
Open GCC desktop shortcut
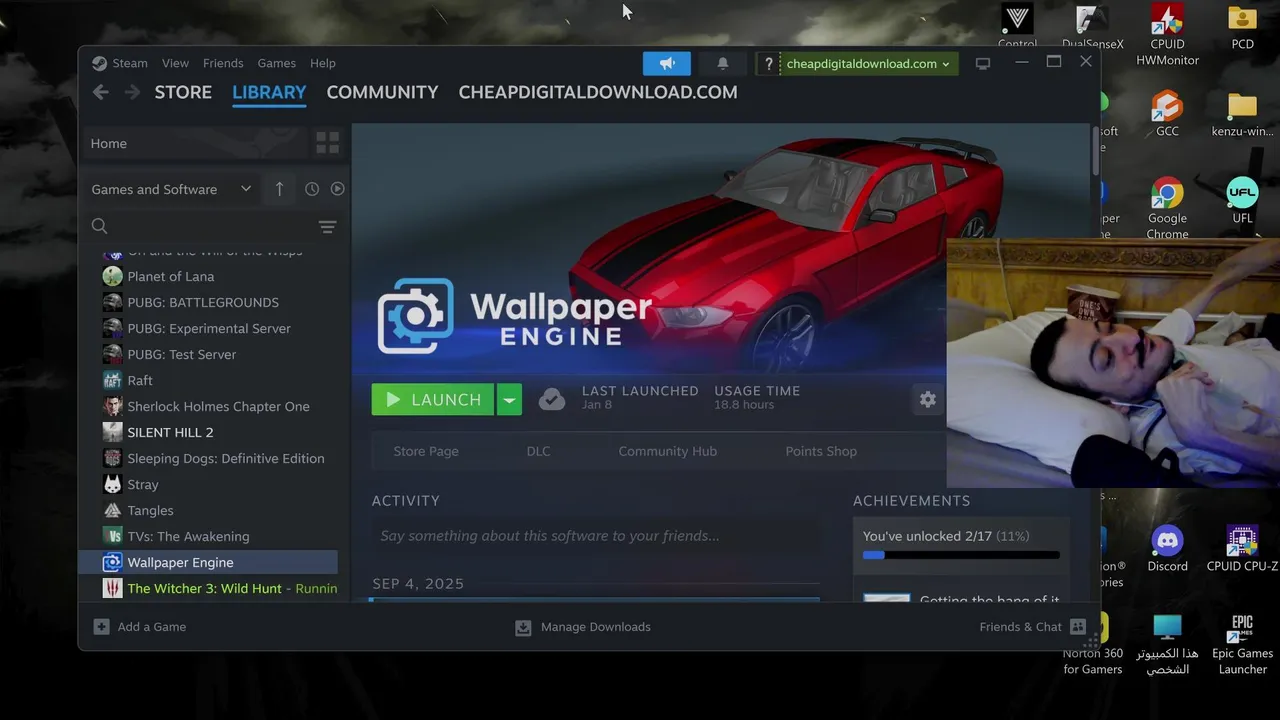coord(1167,113)
